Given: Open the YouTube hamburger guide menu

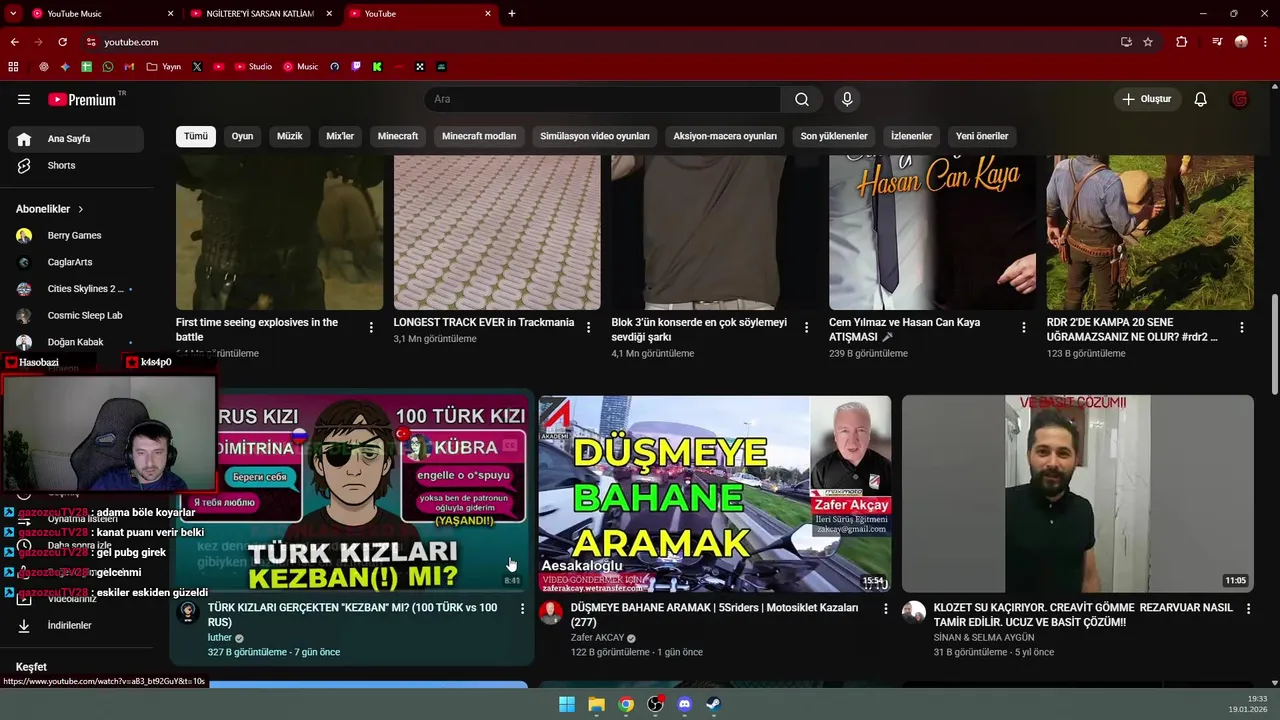Looking at the screenshot, I should (24, 99).
